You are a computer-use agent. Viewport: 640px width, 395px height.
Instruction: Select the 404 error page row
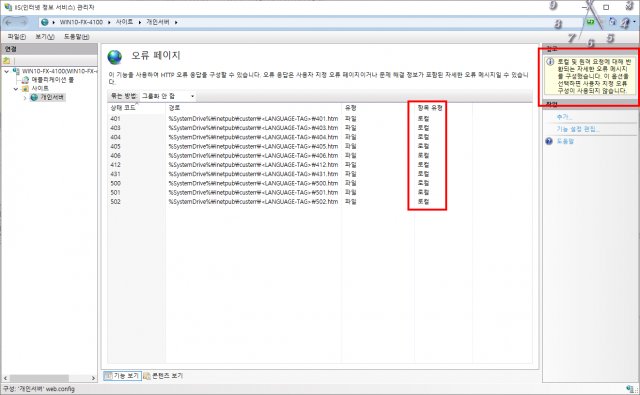pos(320,137)
